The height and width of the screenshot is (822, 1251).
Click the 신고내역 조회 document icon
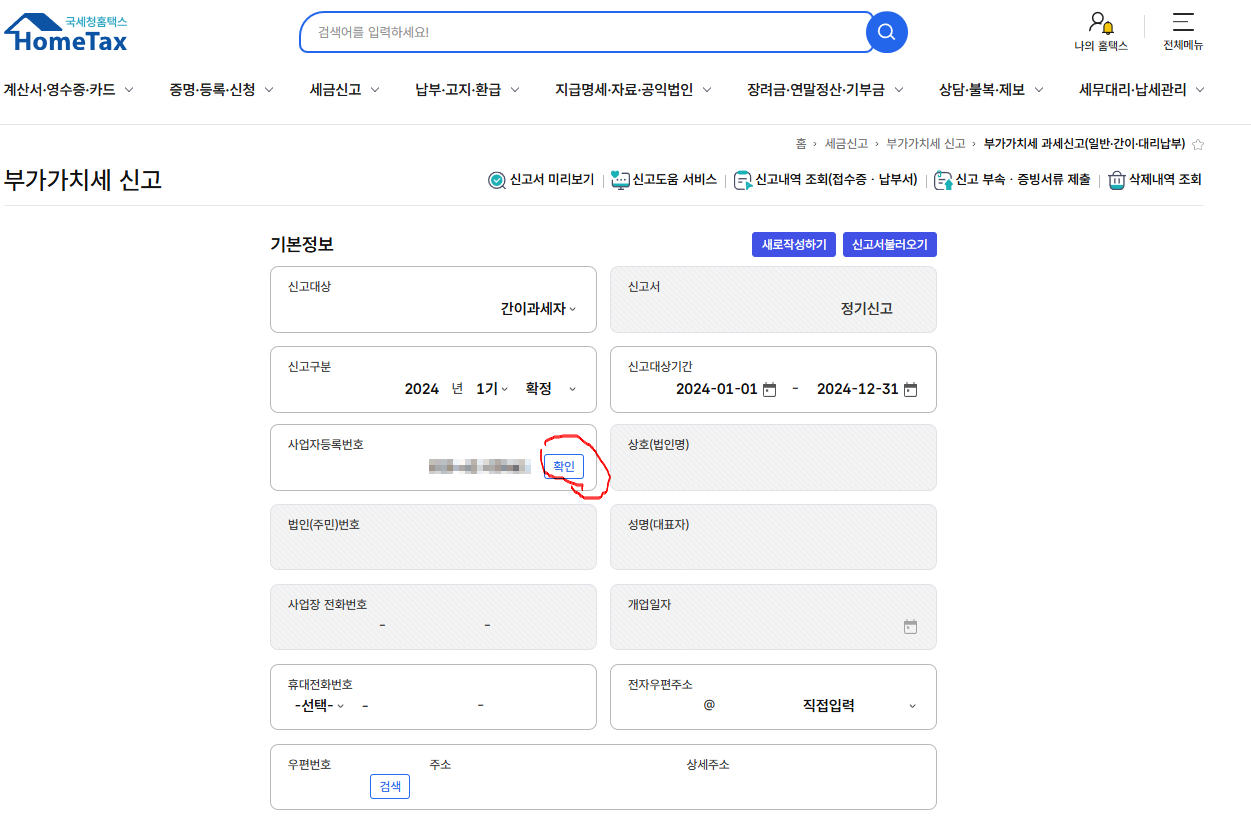742,180
